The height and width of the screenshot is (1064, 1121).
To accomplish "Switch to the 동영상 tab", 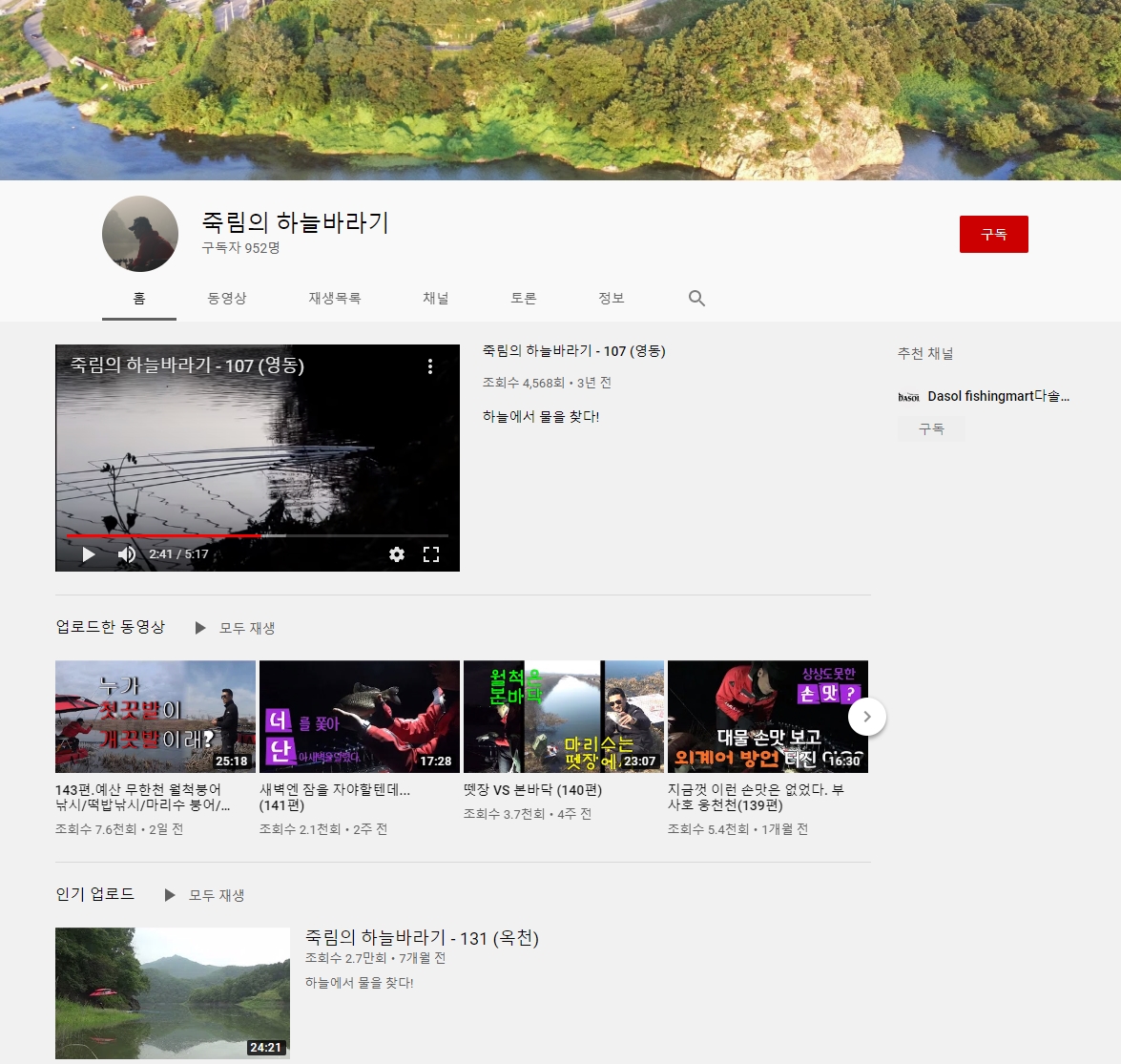I will 227,299.
